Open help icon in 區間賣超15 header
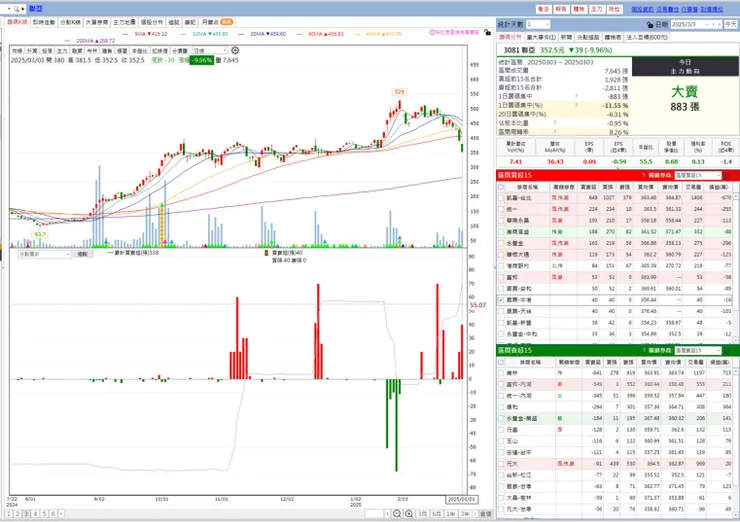Image resolution: width=740 pixels, height=522 pixels. point(644,350)
